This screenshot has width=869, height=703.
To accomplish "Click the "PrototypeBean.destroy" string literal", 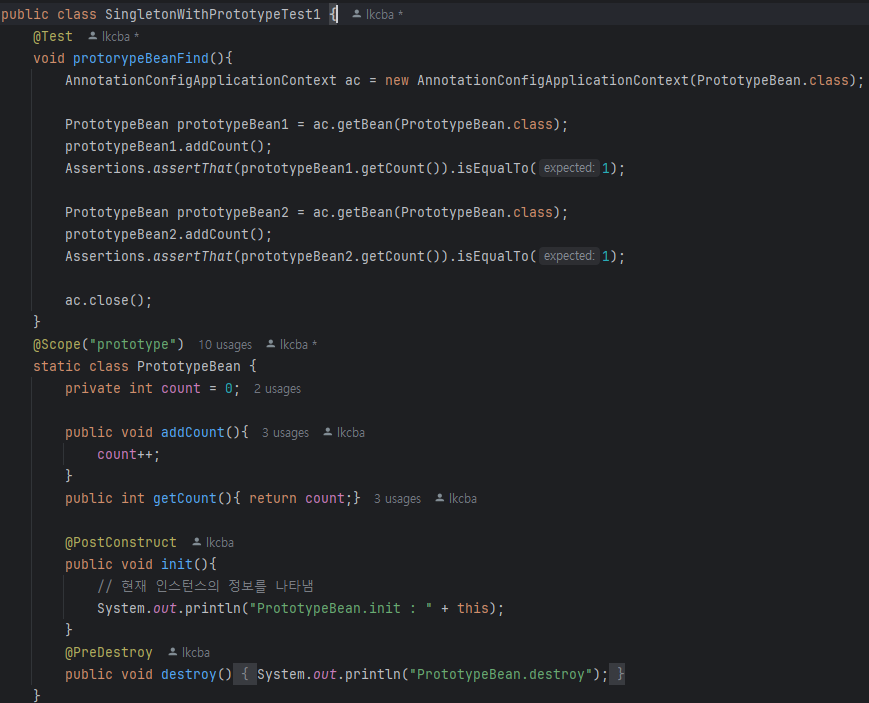I will point(501,674).
